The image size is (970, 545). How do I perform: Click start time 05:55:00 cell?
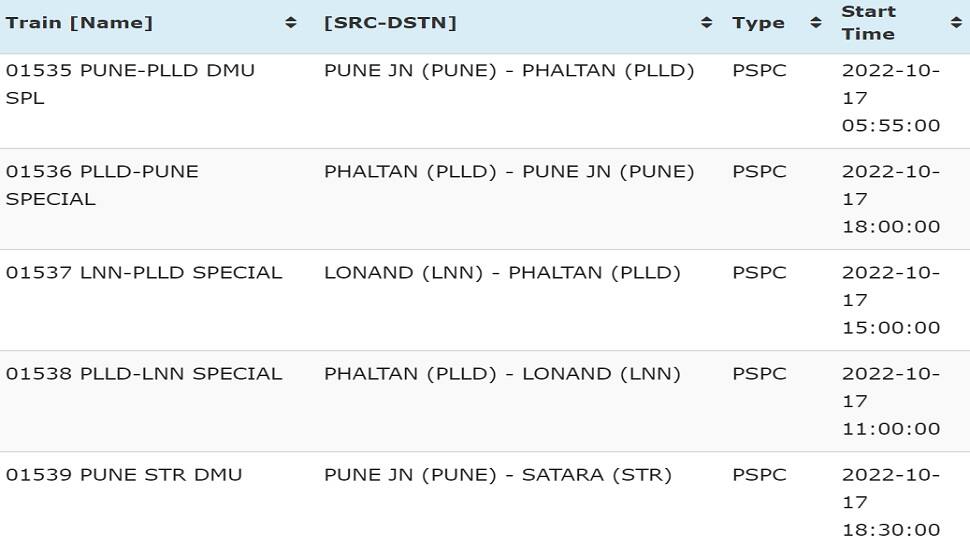click(891, 98)
